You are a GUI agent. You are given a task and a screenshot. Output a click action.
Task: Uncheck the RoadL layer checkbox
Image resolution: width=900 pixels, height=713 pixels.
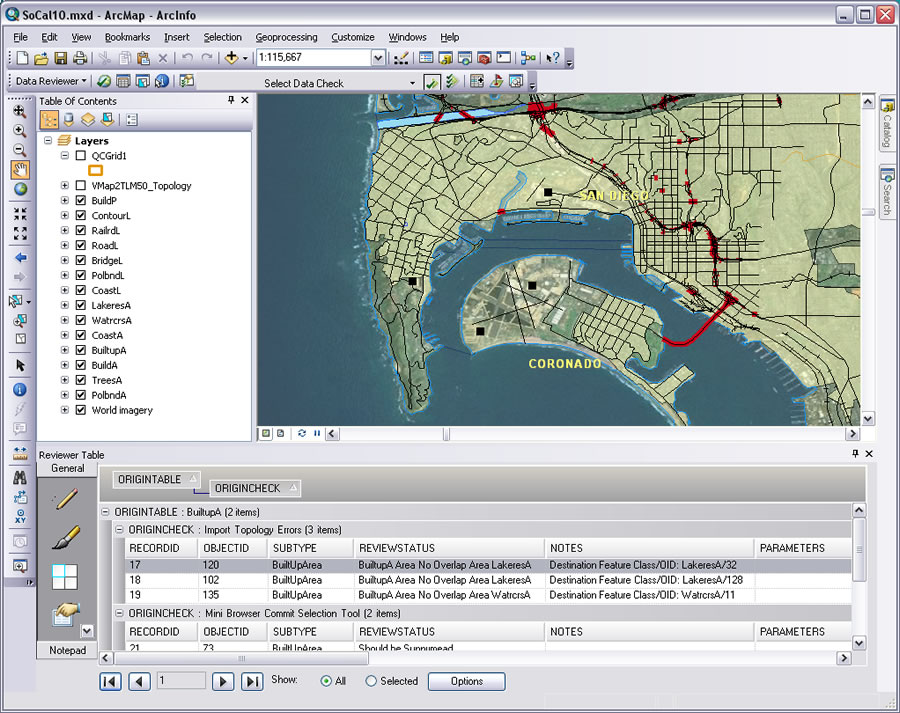point(81,245)
